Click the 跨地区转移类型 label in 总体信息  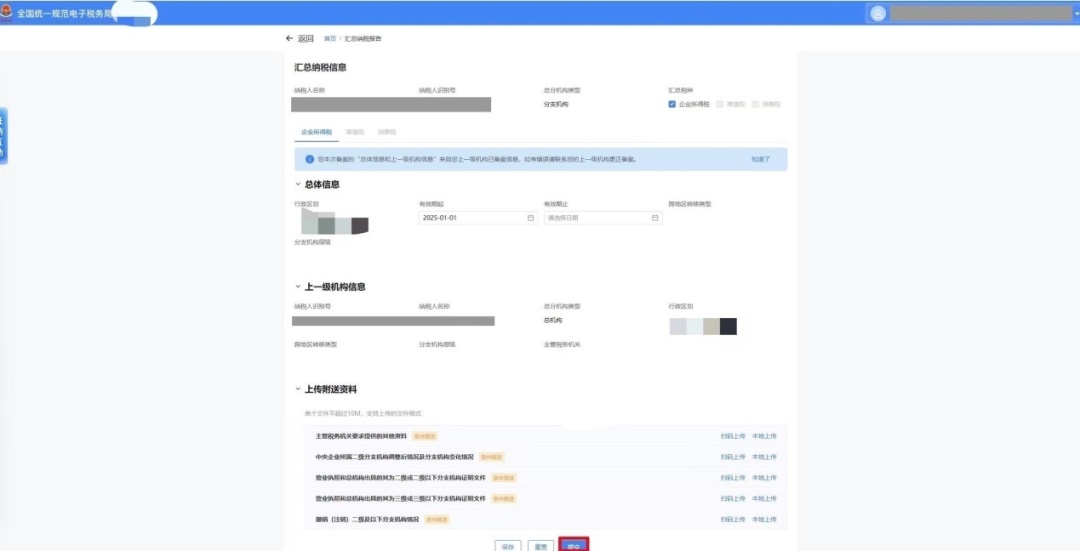coord(689,204)
